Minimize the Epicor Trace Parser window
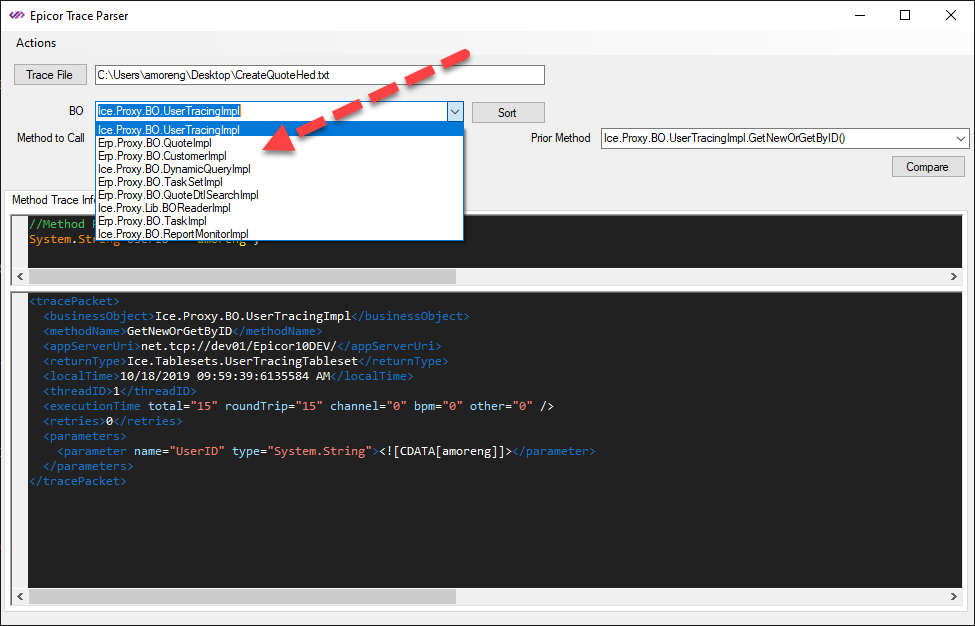 click(861, 16)
